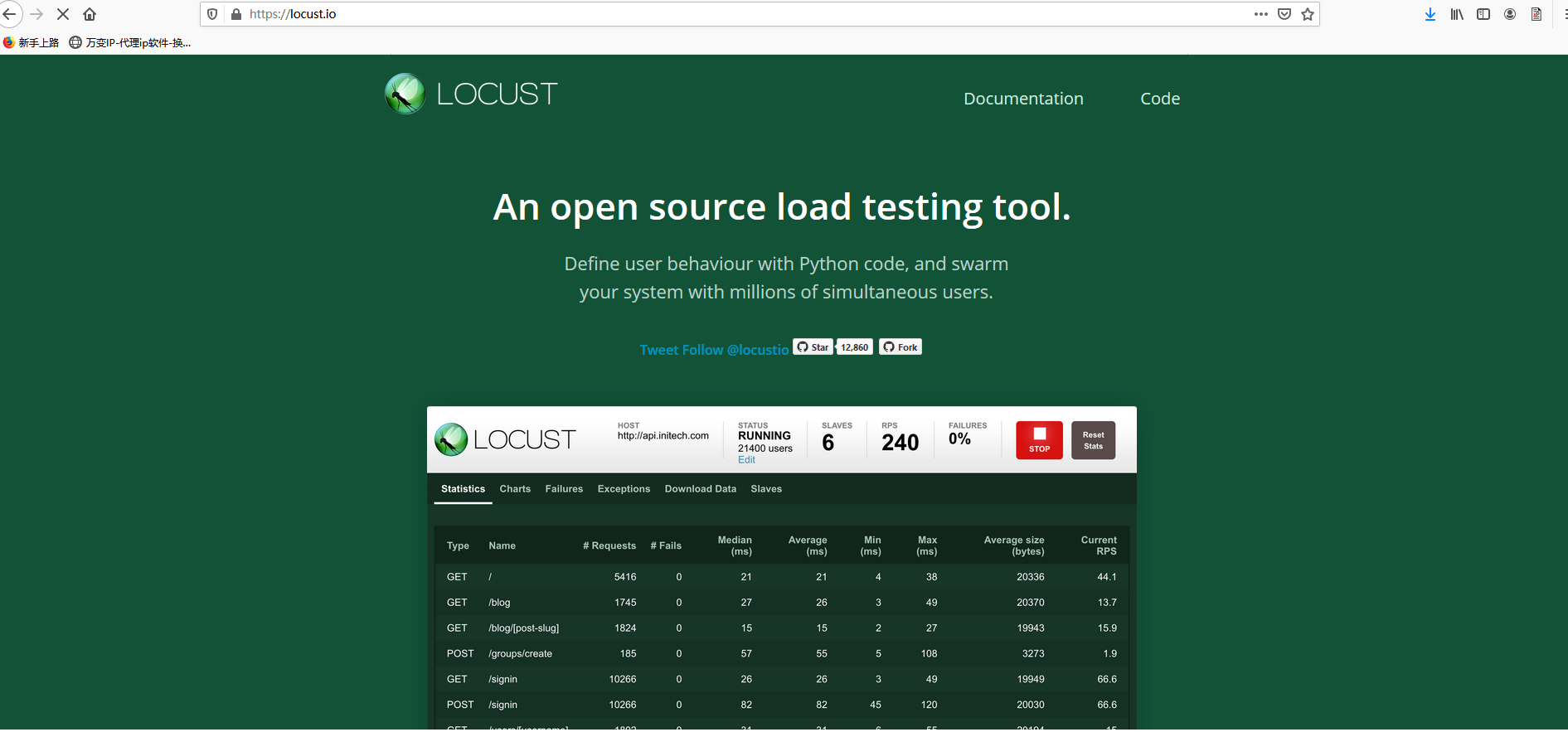Click Locust logo in dashboard screenshot
Screen dimensions: 1568x732
pos(505,439)
